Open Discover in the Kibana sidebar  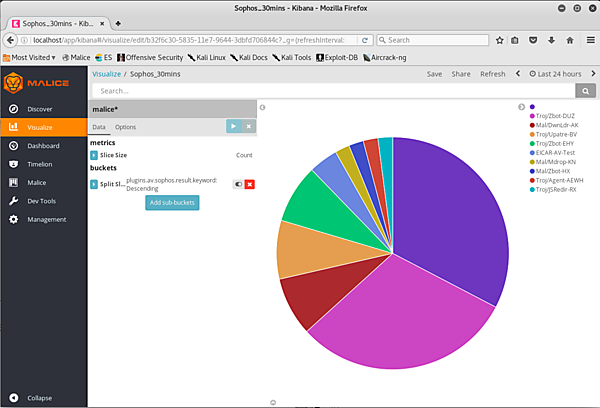click(x=39, y=109)
